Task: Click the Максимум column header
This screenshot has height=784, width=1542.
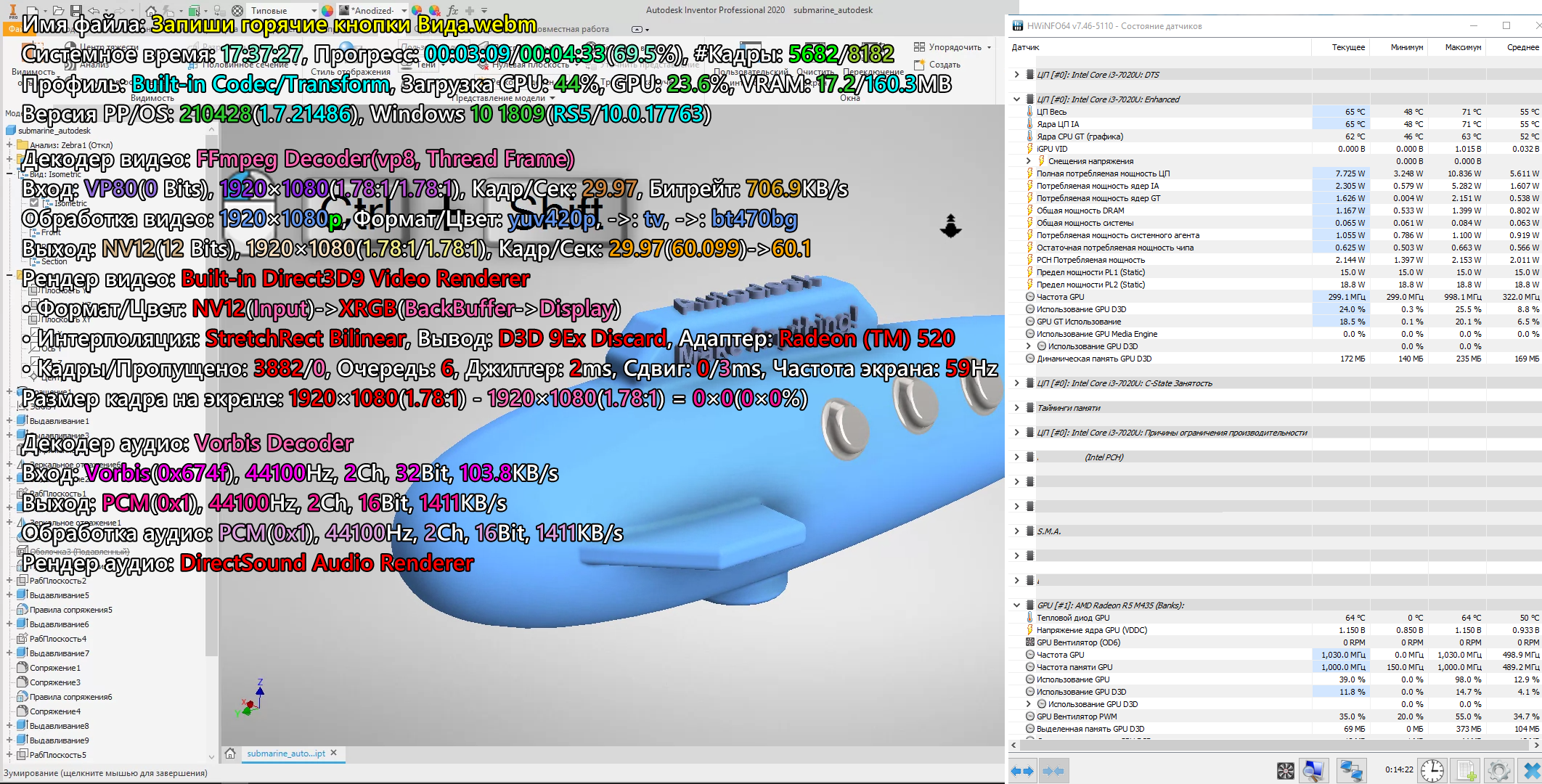Action: [x=1463, y=47]
